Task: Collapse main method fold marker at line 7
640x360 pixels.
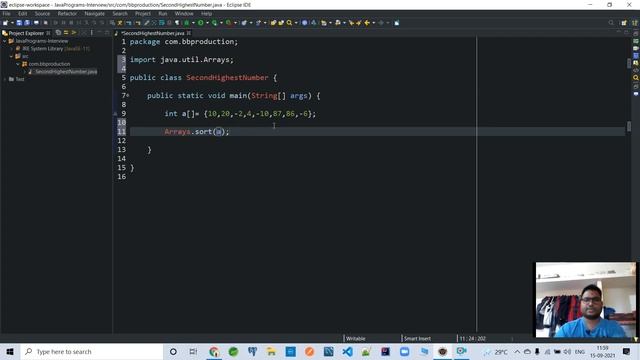Action: click(x=128, y=95)
